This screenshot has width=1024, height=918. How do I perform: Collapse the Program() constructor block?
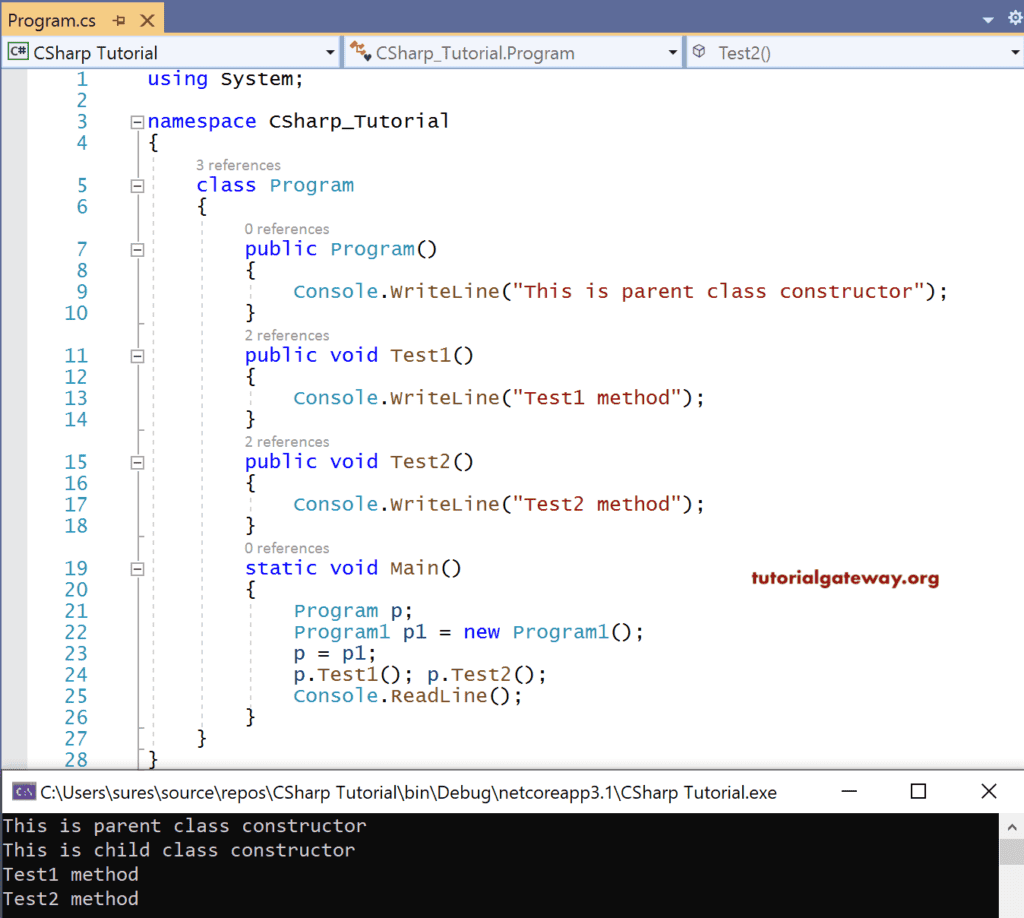(137, 250)
